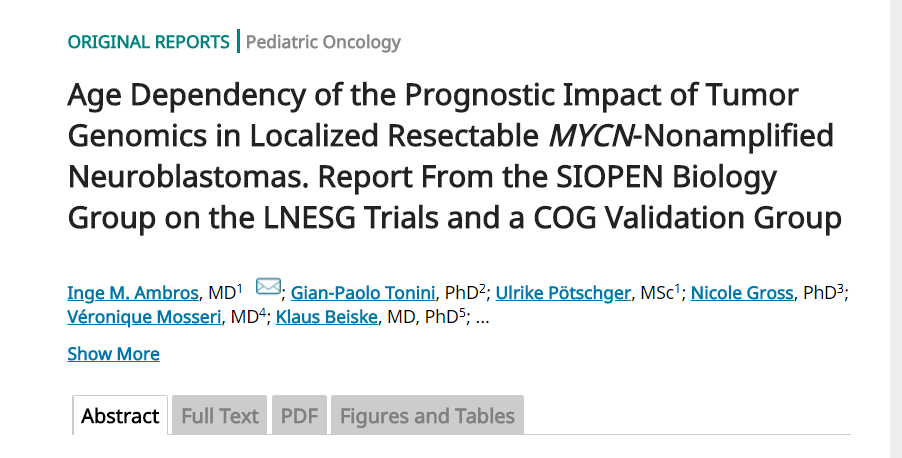
Task: Switch to the Abstract tab
Action: pos(120,416)
